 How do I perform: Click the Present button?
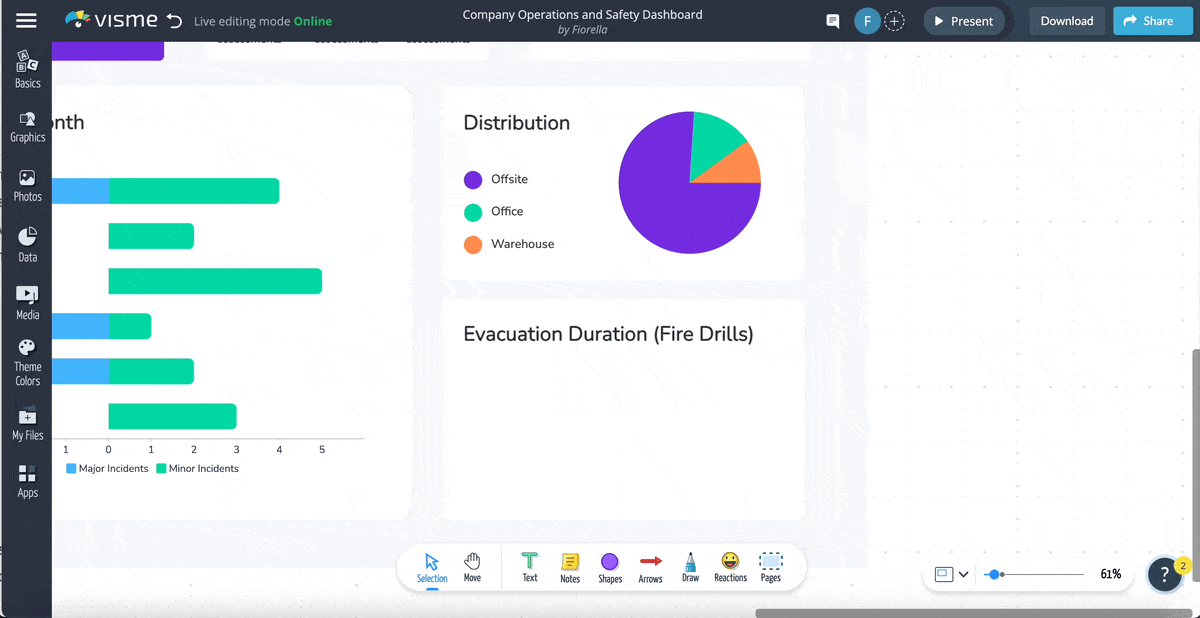[x=963, y=21]
